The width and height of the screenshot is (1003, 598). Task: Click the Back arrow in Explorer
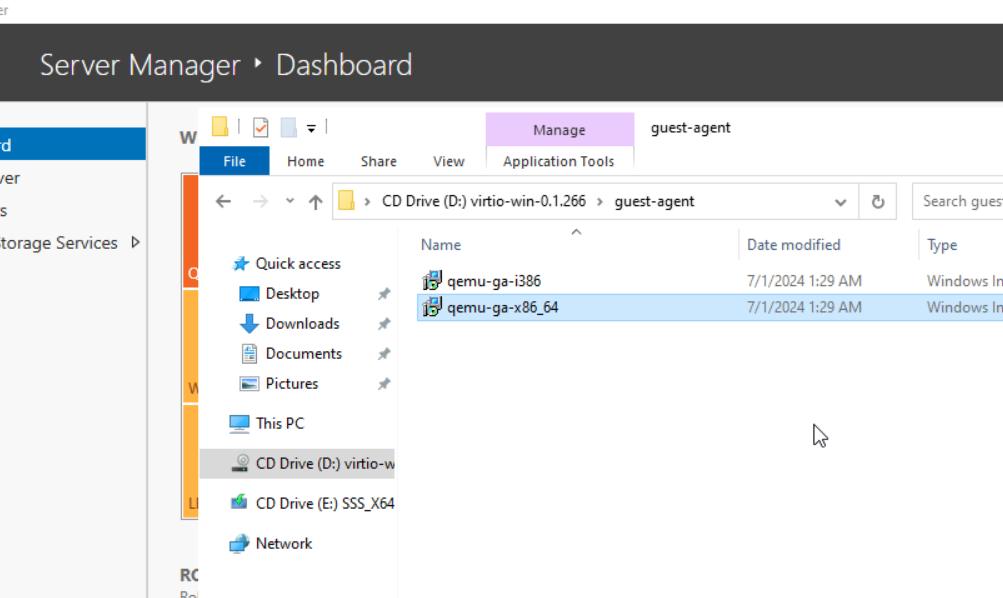[223, 201]
